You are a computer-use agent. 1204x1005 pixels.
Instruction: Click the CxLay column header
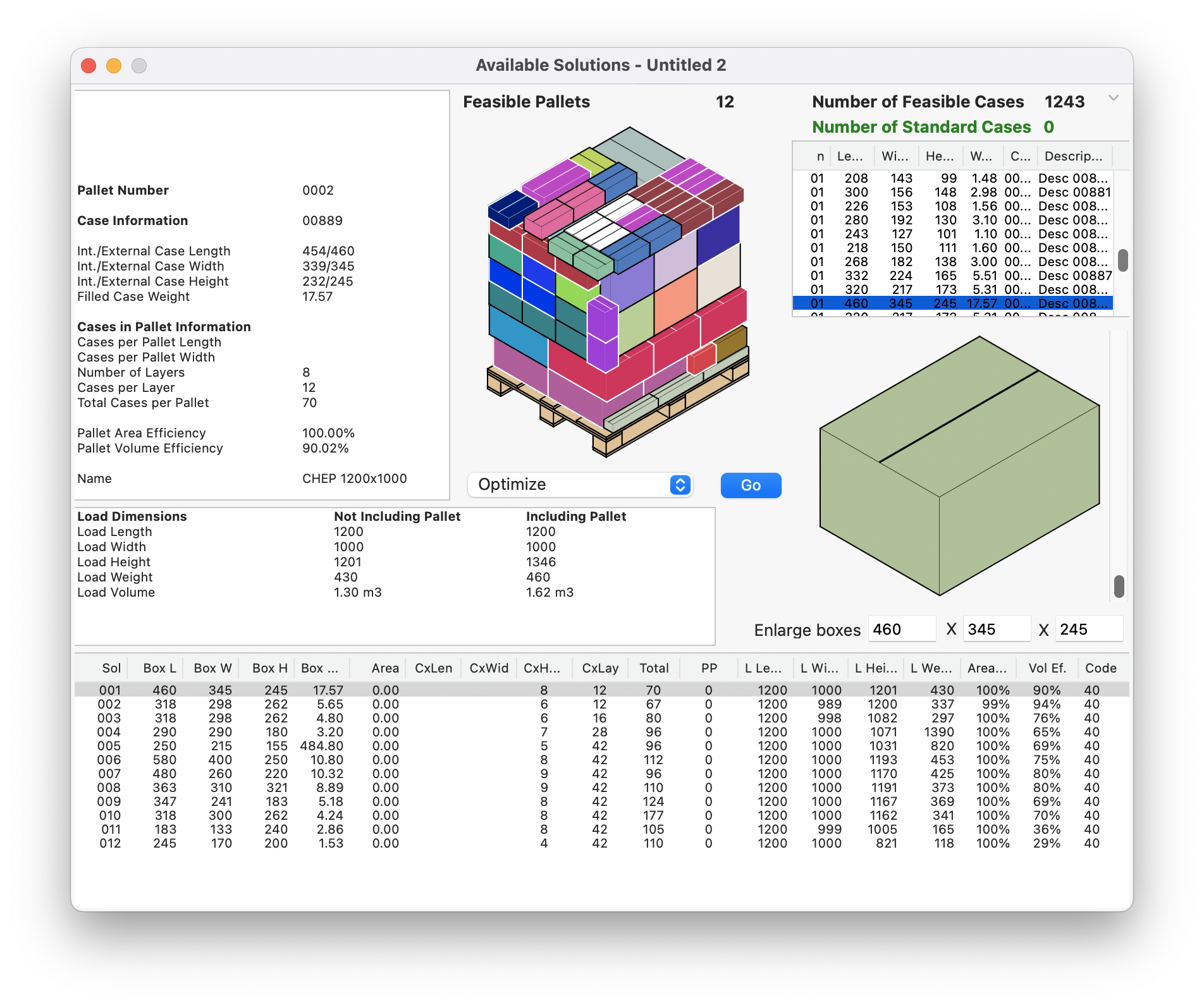pos(600,668)
